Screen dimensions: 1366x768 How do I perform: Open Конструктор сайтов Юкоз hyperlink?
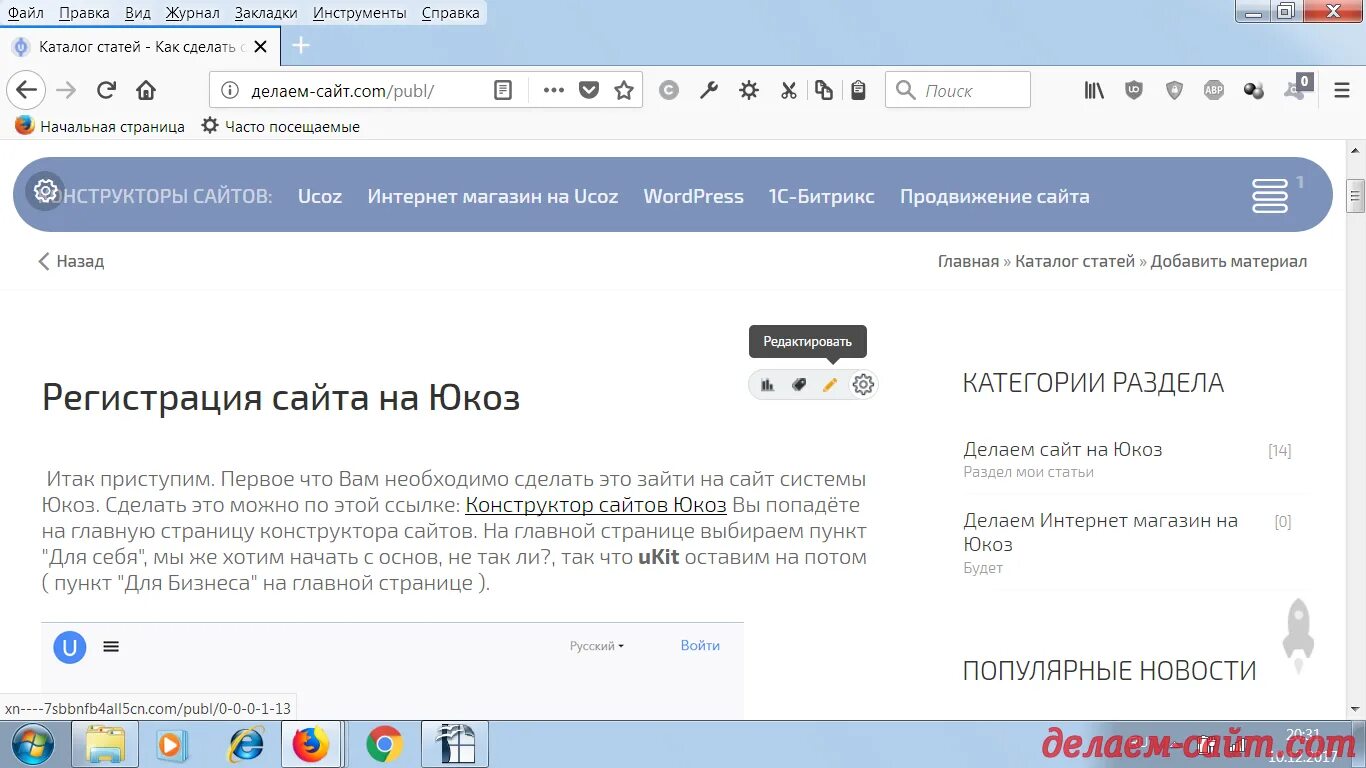[x=596, y=505]
